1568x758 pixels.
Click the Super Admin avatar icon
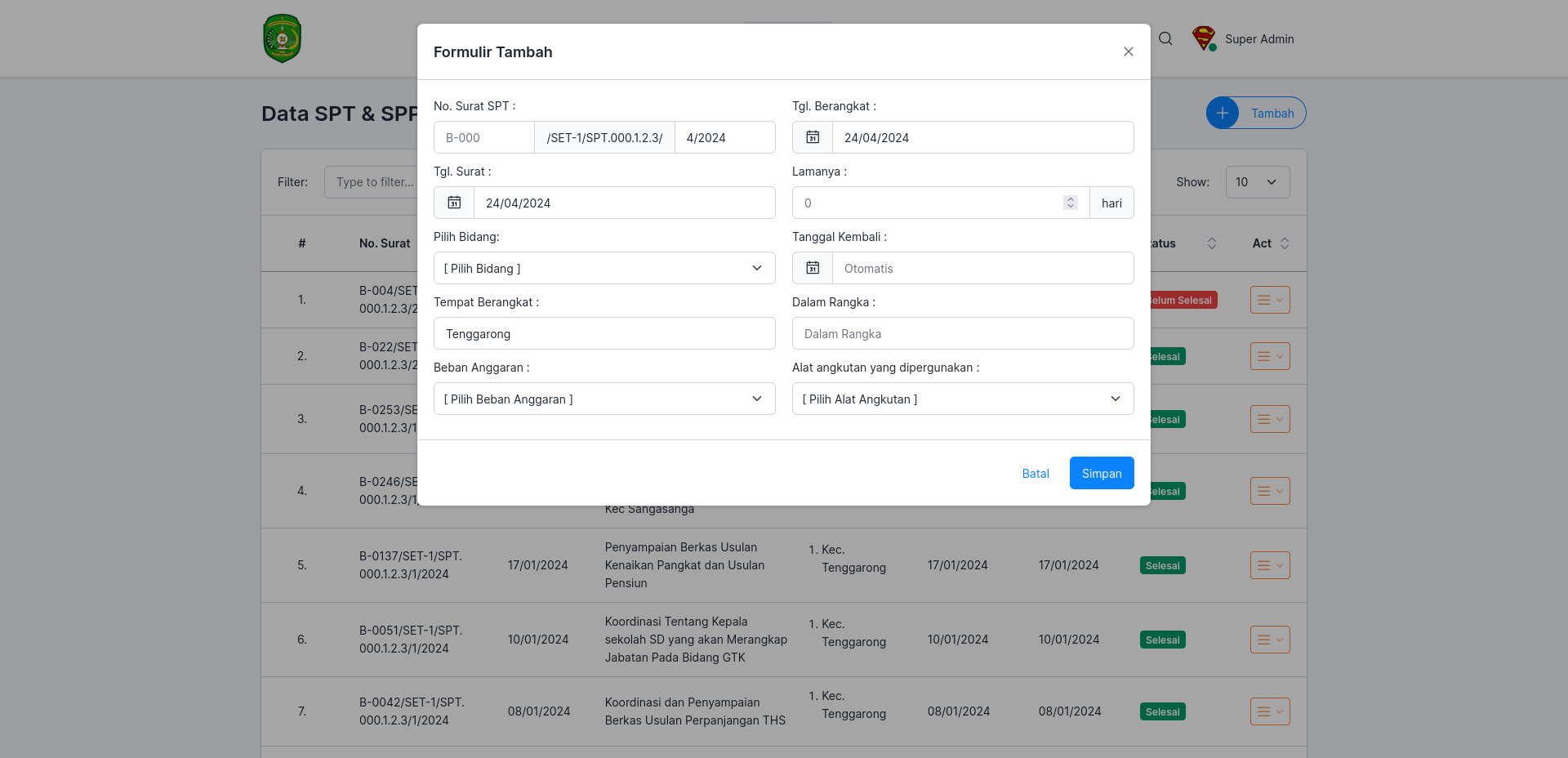click(1204, 38)
